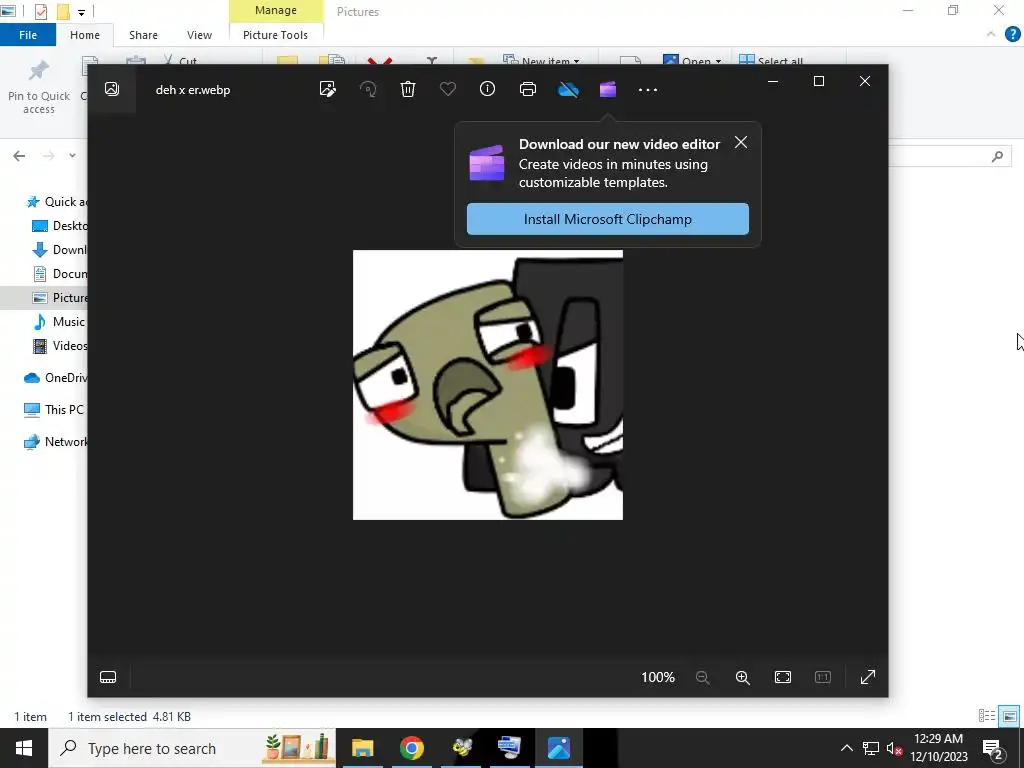Select Pictures in navigation pane
Image resolution: width=1024 pixels, height=768 pixels.
(59, 298)
